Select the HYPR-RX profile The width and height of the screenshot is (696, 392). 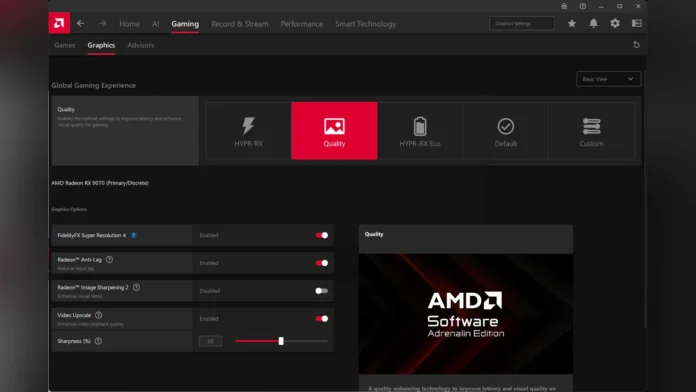[x=249, y=131]
